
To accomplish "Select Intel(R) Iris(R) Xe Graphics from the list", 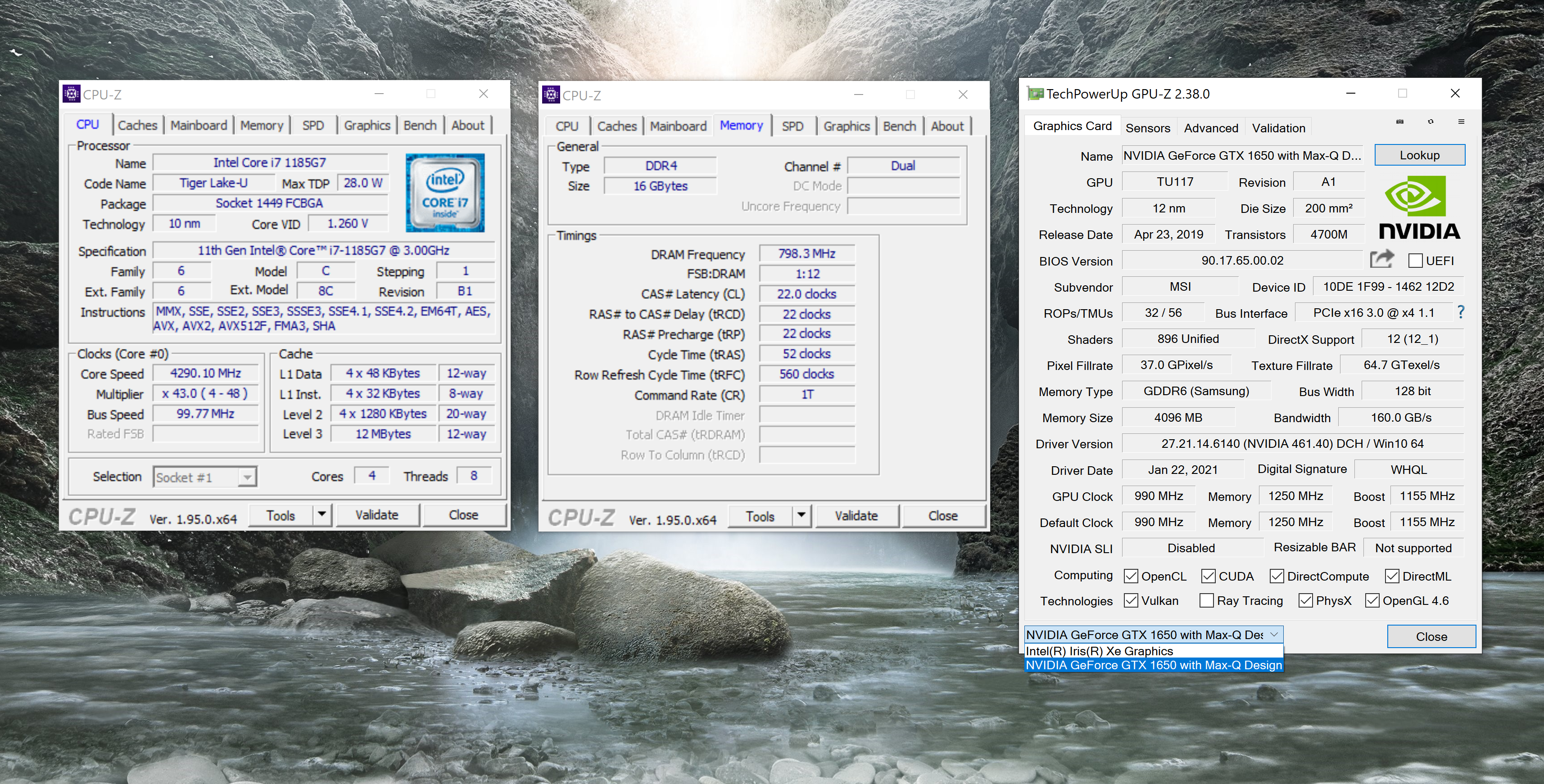I will click(1153, 651).
